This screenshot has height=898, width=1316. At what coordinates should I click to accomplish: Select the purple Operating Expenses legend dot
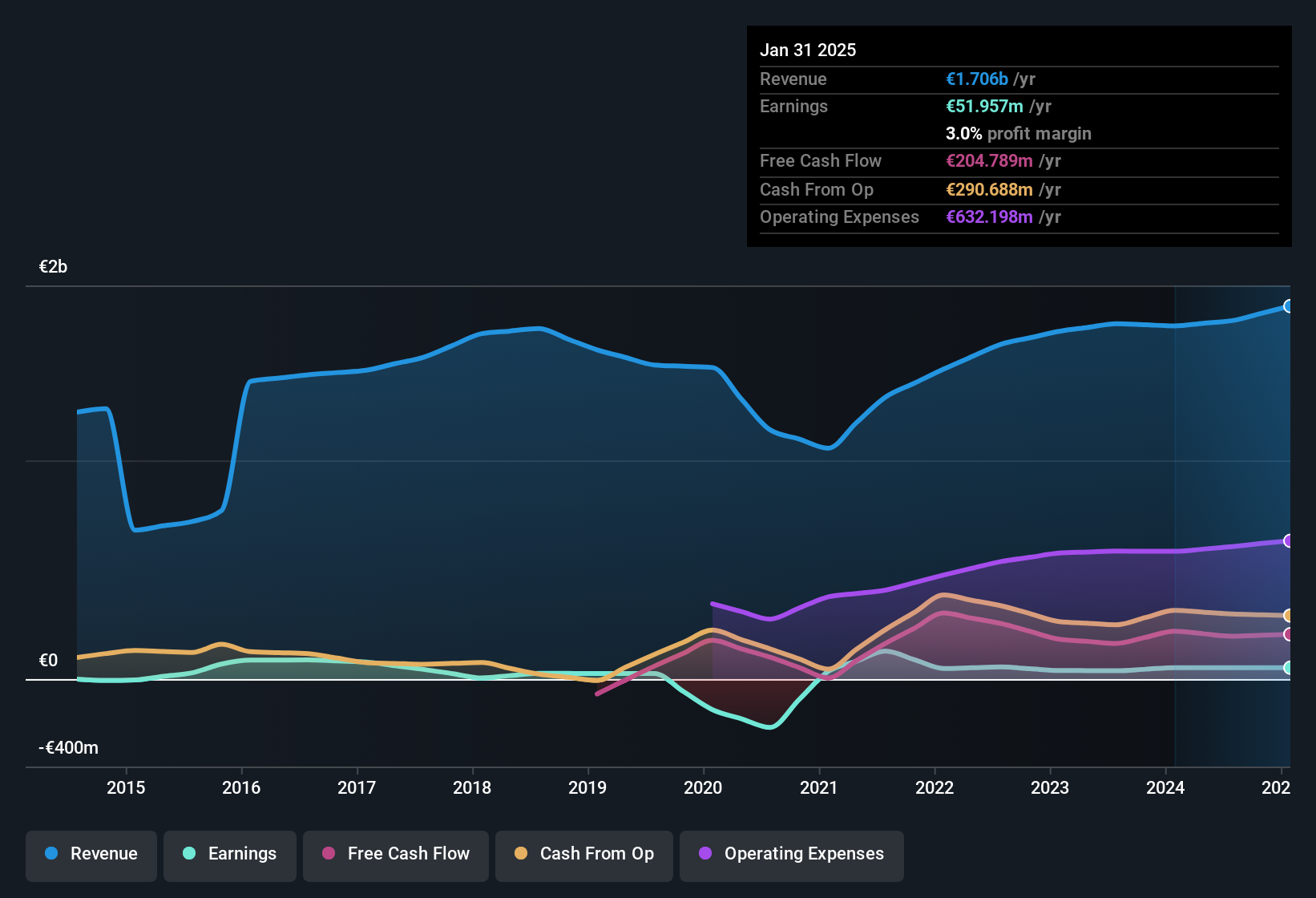705,855
